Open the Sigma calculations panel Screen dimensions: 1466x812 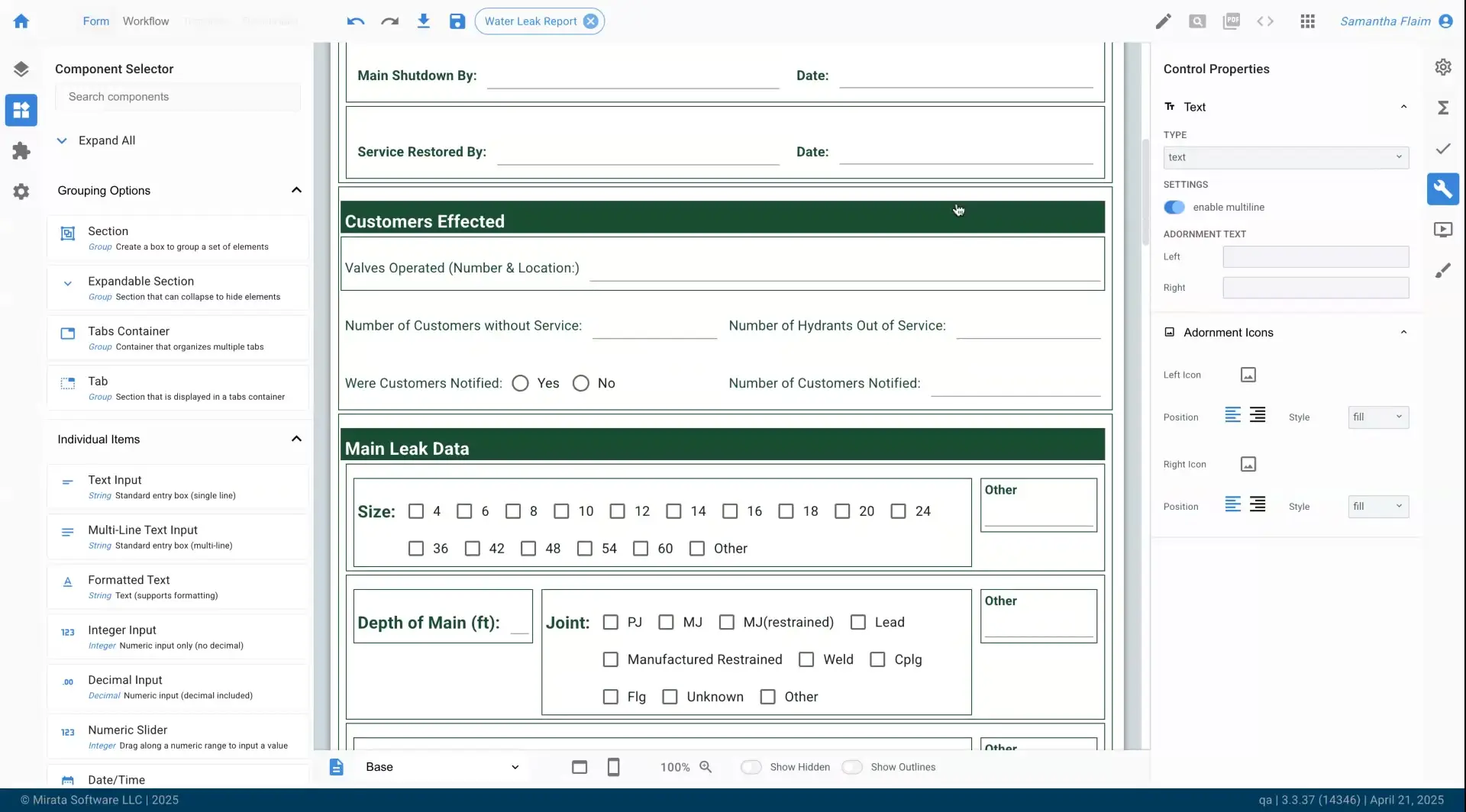(1443, 108)
